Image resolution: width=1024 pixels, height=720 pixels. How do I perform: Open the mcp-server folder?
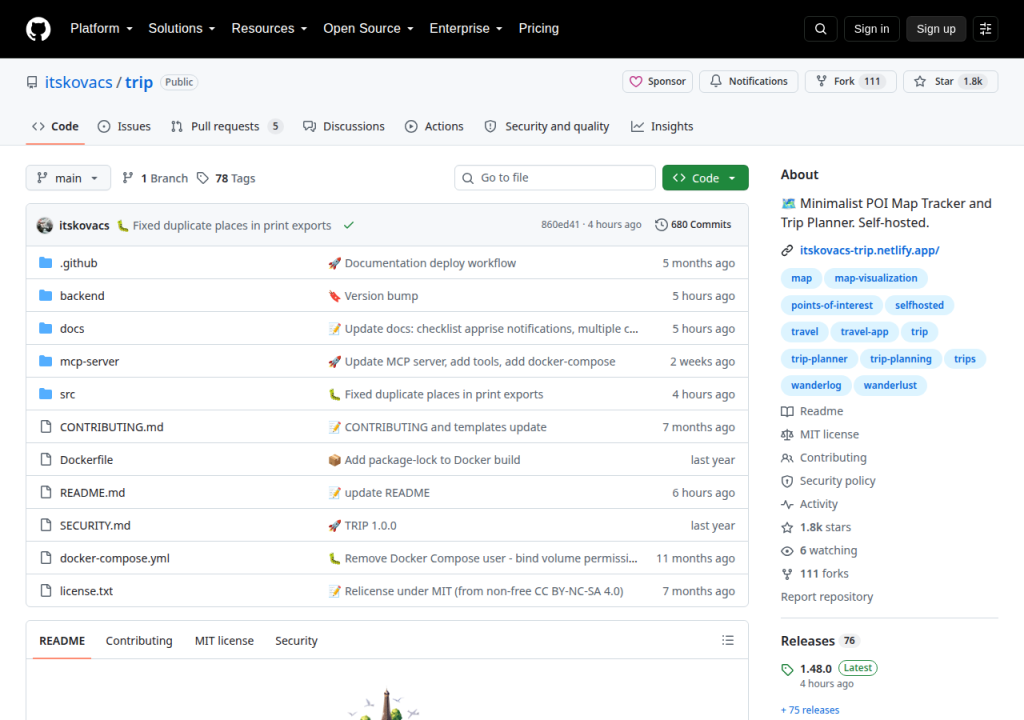coord(89,361)
